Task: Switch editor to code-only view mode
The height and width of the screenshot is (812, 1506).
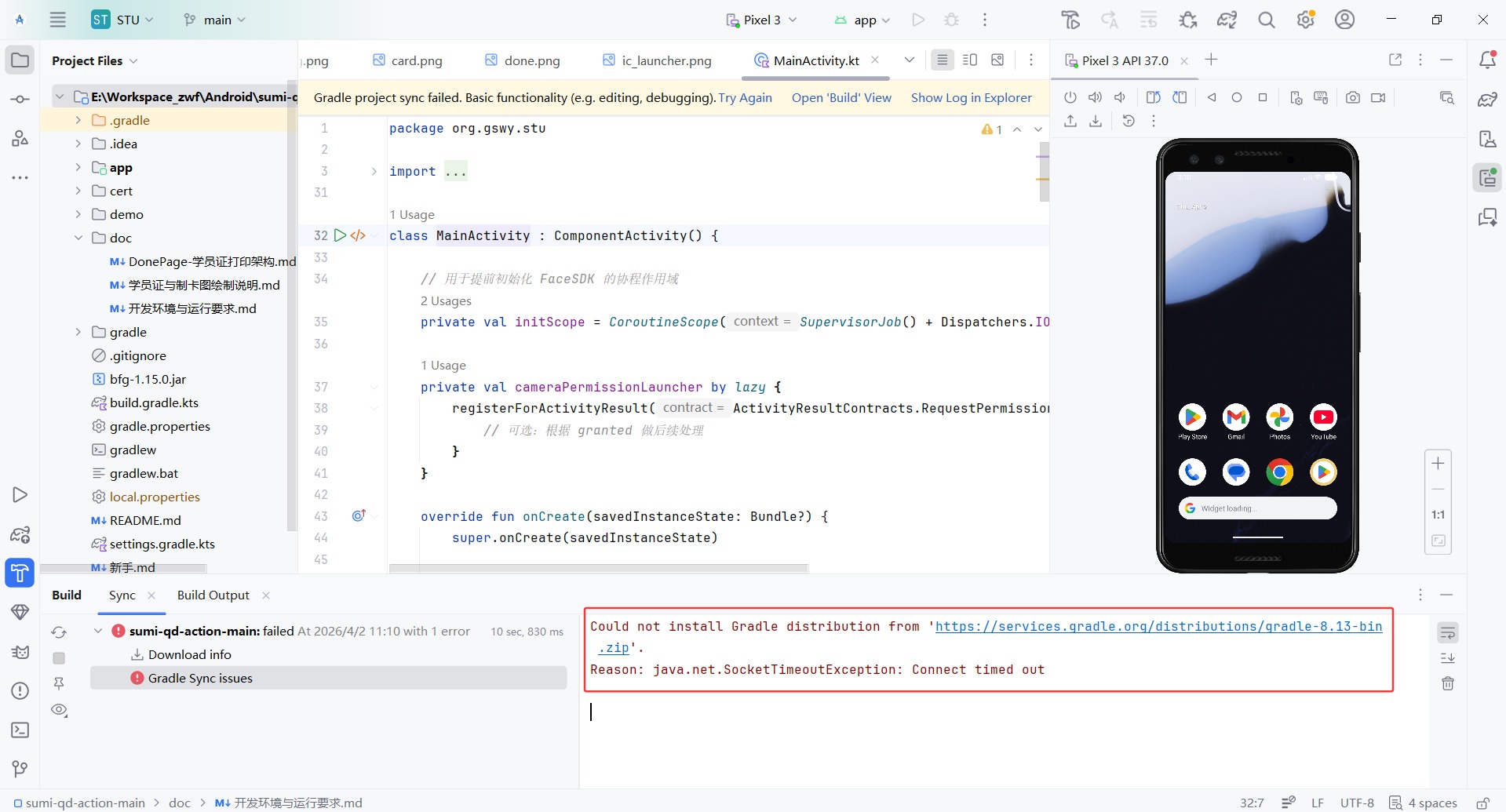Action: tap(943, 60)
